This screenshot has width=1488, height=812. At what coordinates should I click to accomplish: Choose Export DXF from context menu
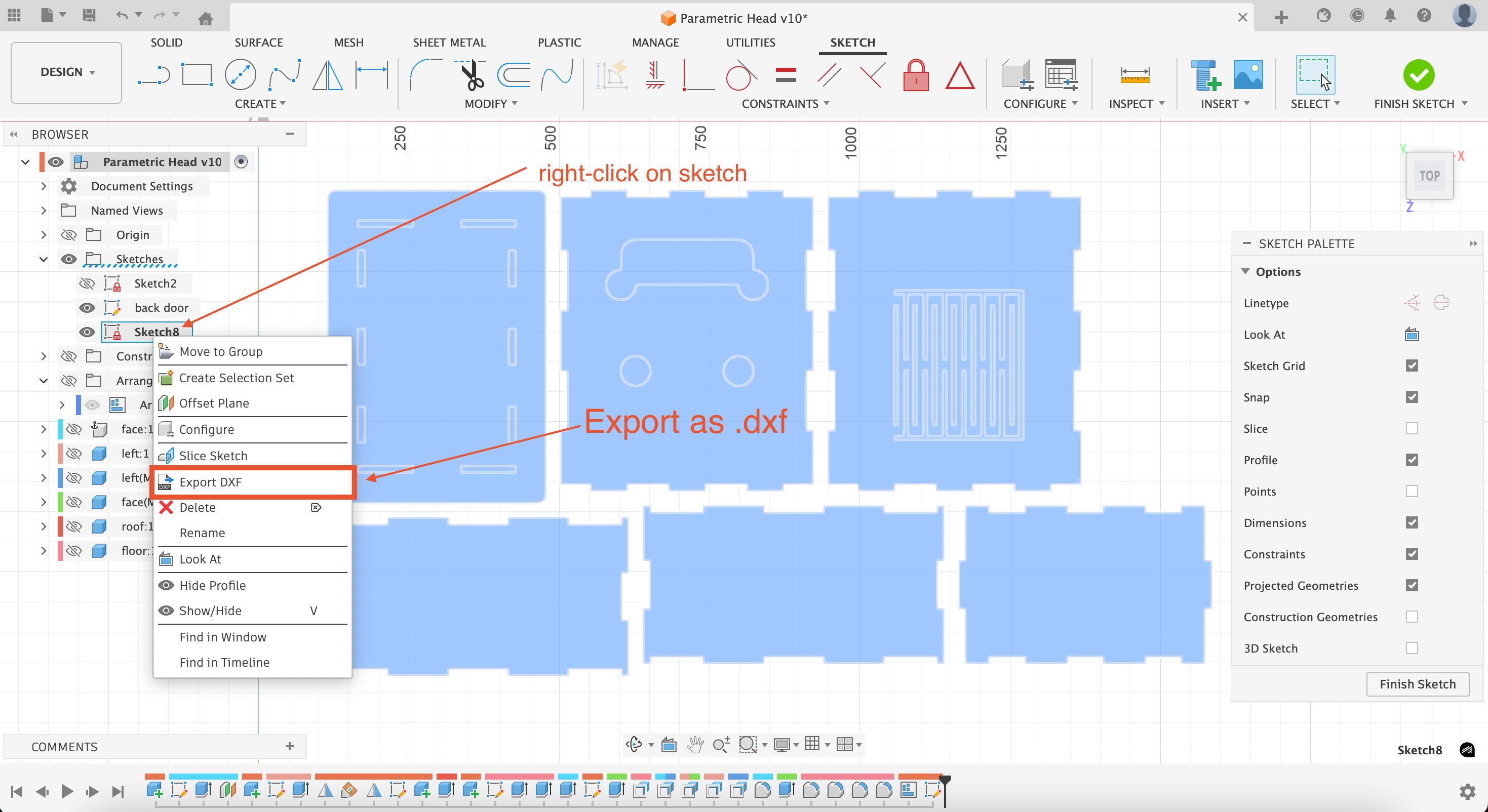pyautogui.click(x=210, y=482)
